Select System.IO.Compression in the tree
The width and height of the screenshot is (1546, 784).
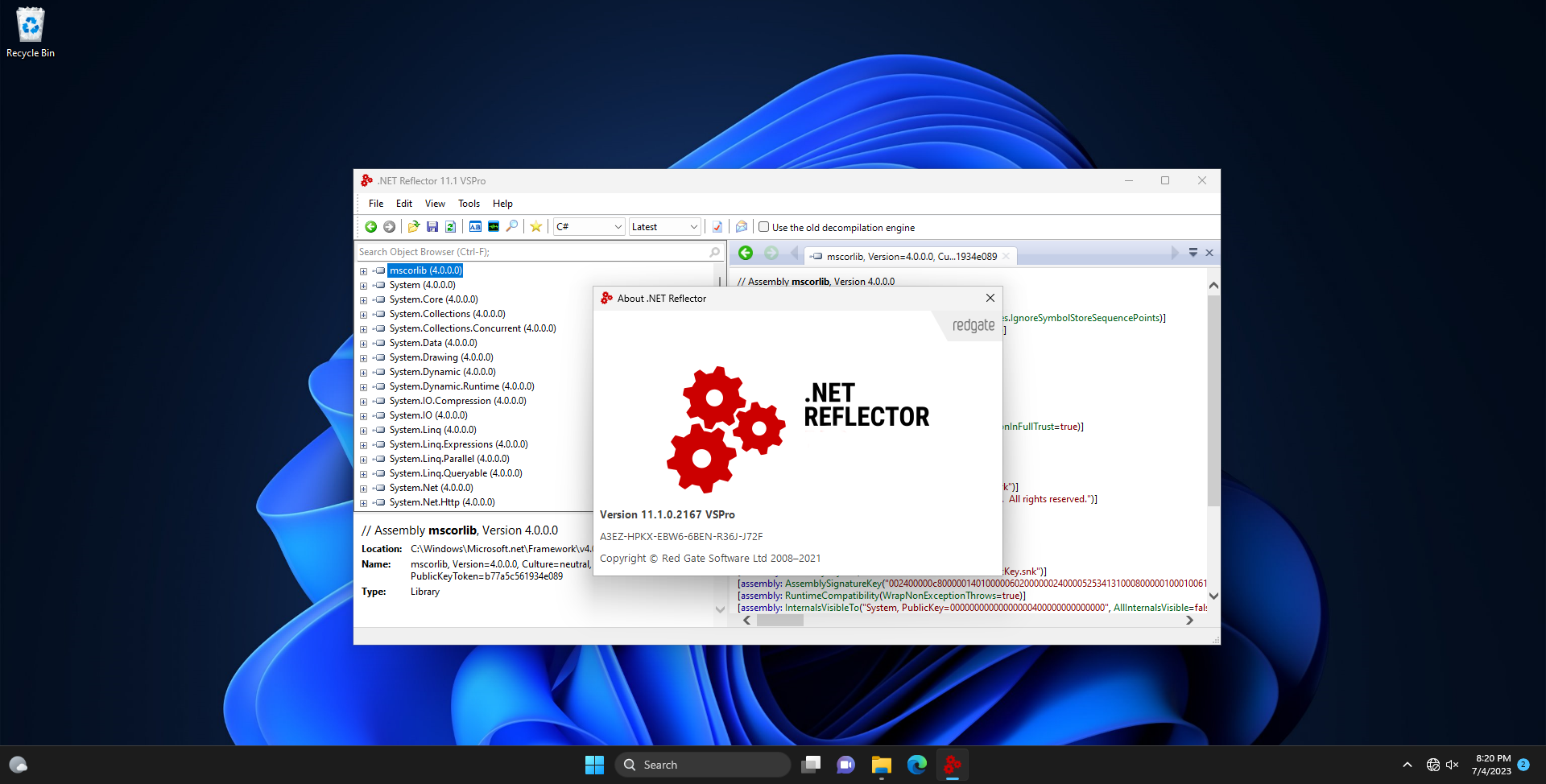[x=458, y=401]
